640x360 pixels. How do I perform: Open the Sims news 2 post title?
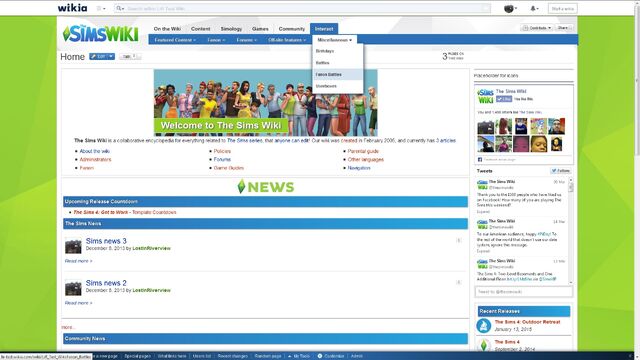(x=106, y=283)
